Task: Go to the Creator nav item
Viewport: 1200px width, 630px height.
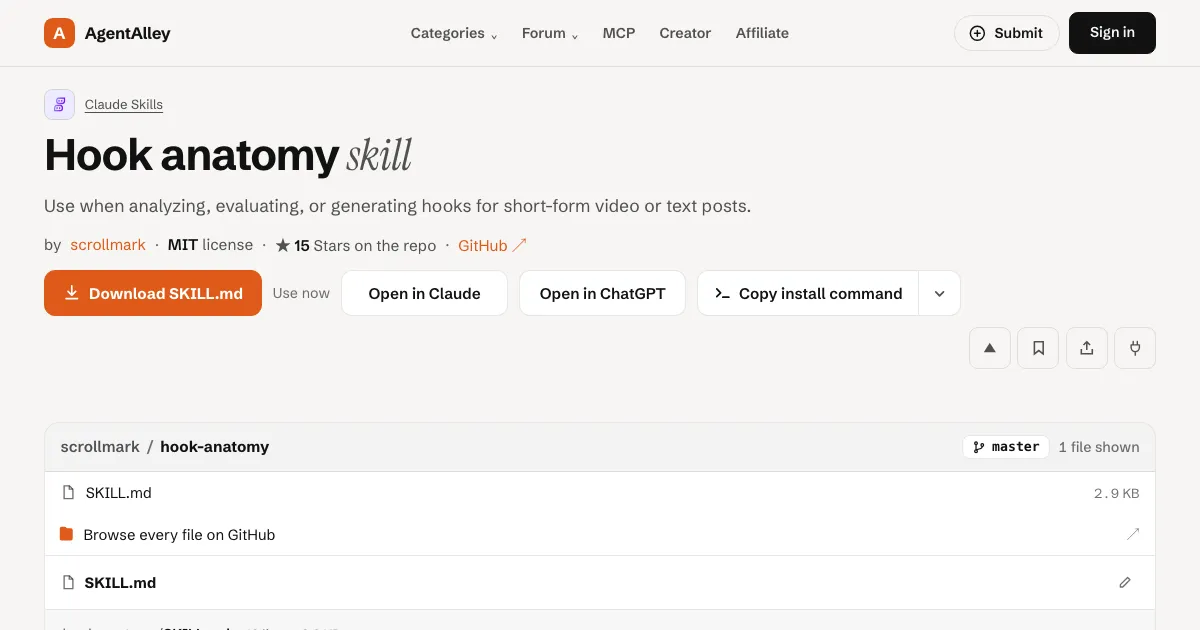Action: pos(685,33)
